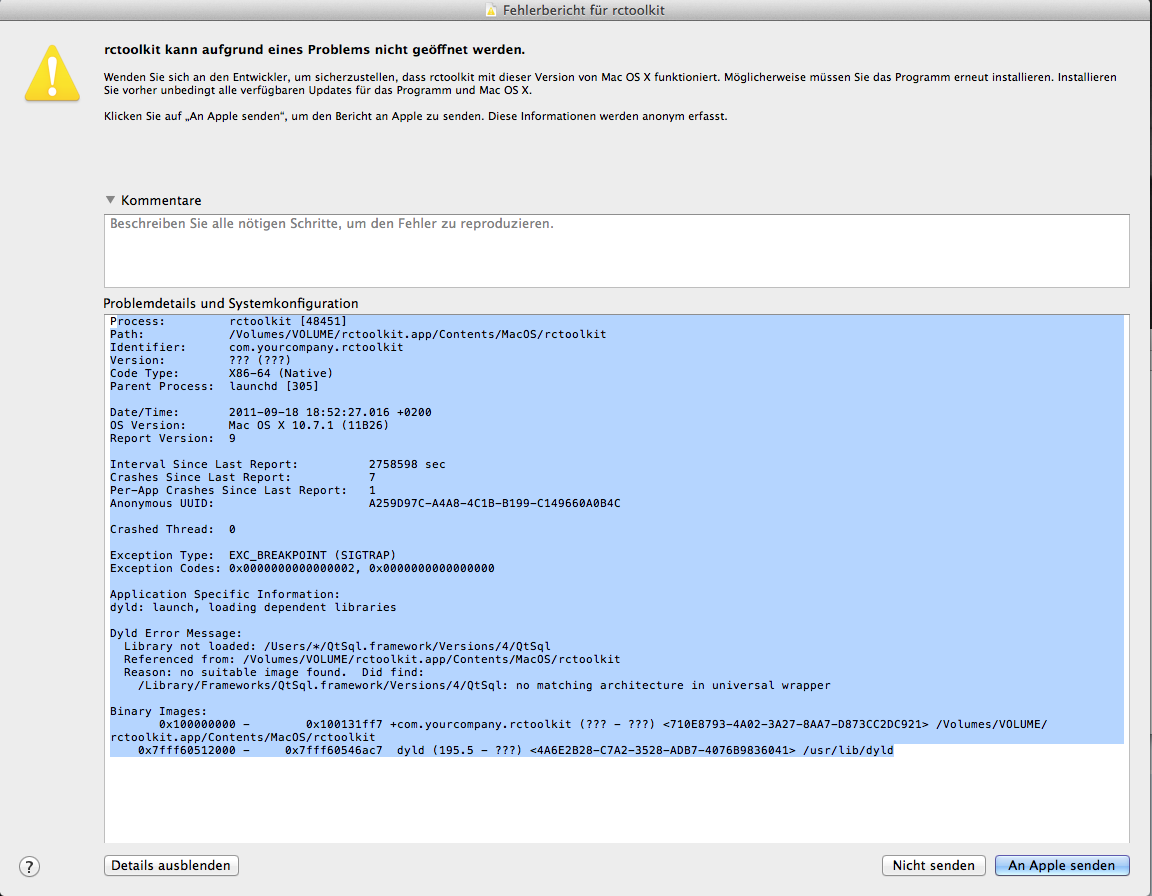Click the 'Dyld Error Message:' line
Screen dimensions: 1152x896
click(x=176, y=633)
